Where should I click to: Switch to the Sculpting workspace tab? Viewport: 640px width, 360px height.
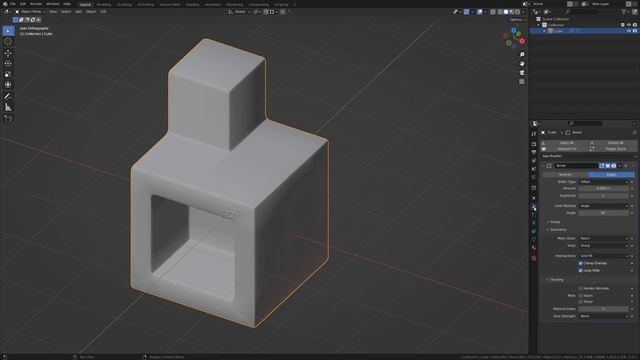(124, 4)
